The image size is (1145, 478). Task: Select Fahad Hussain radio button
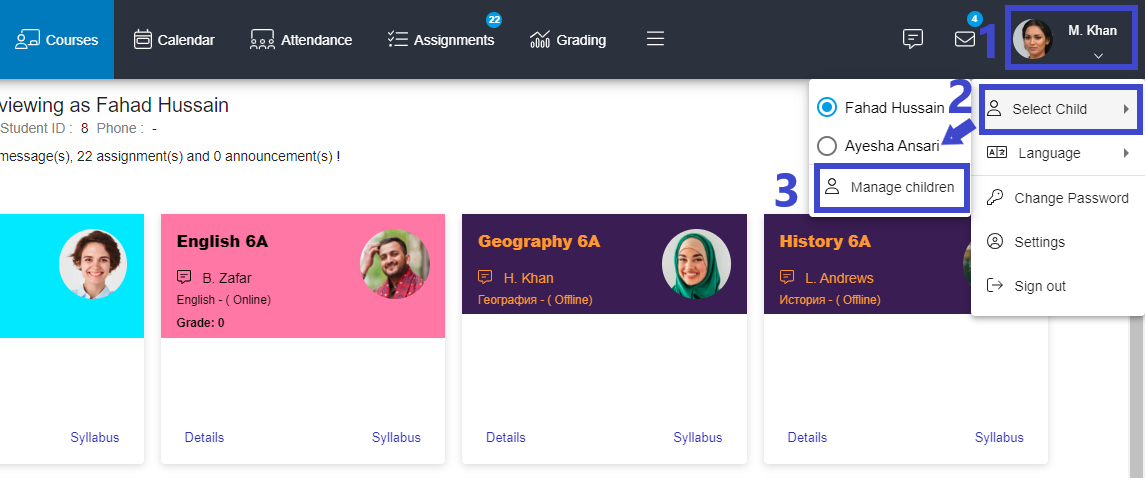pos(827,107)
